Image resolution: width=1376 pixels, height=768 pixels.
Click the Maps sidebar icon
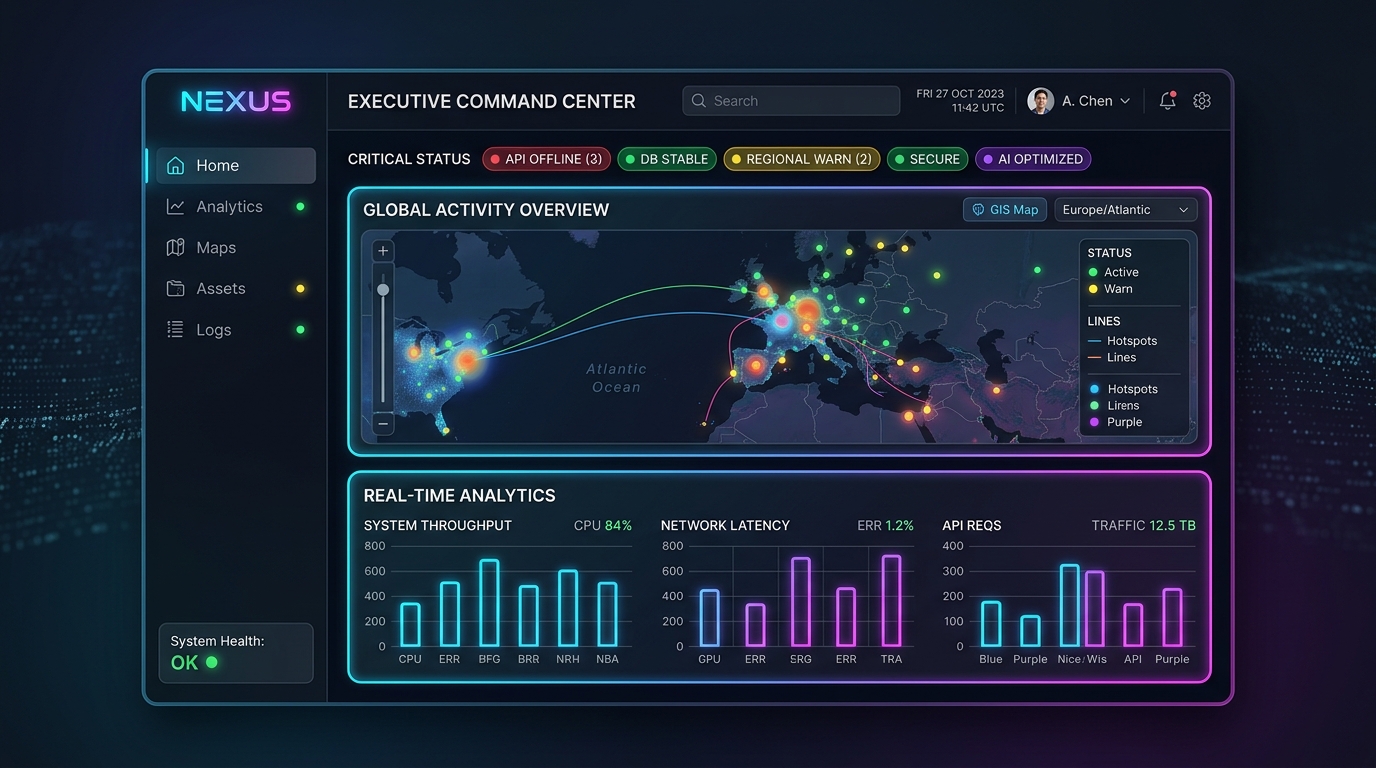click(x=176, y=248)
